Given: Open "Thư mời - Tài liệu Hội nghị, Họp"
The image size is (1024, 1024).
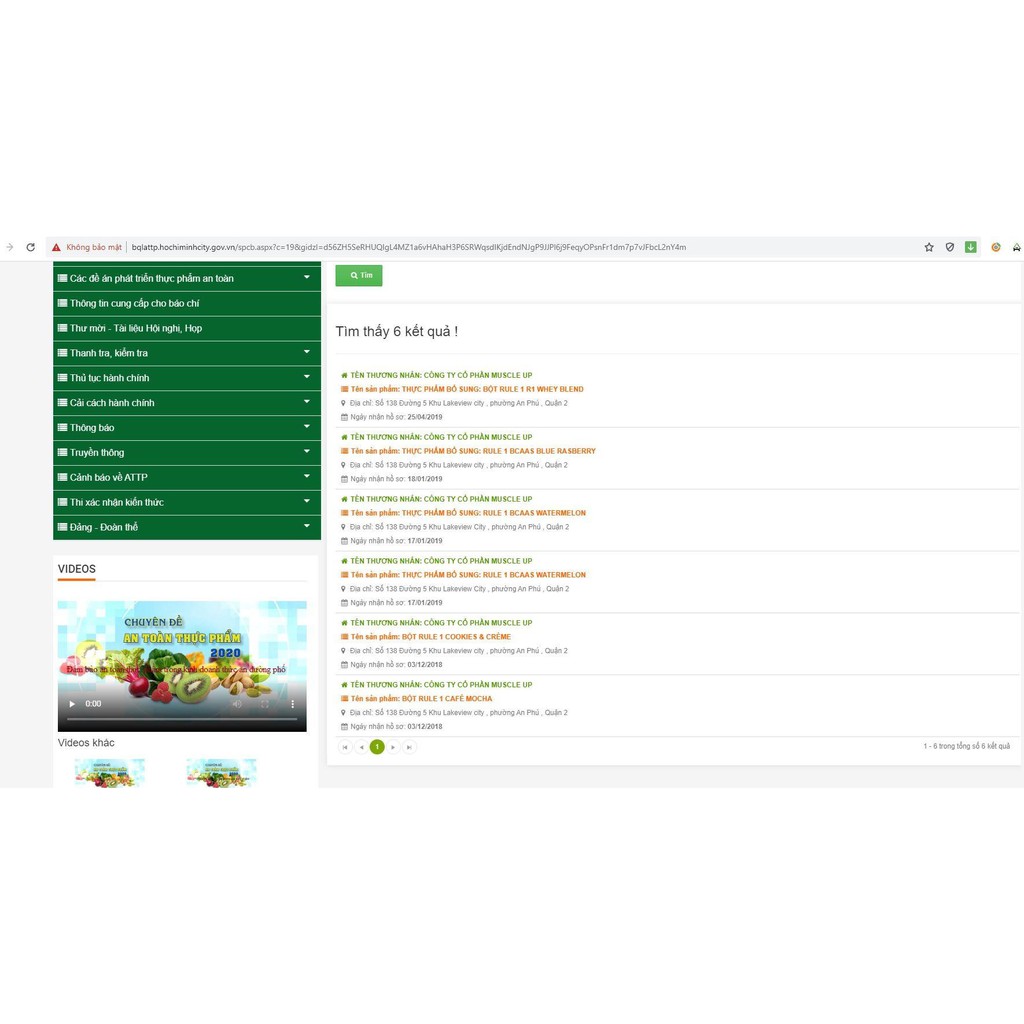Looking at the screenshot, I should pyautogui.click(x=136, y=328).
